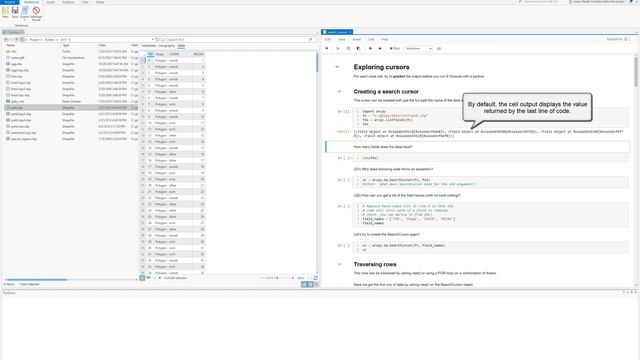The image size is (640, 360).
Task: Click the Shape column header in table preview
Action: [160, 54]
